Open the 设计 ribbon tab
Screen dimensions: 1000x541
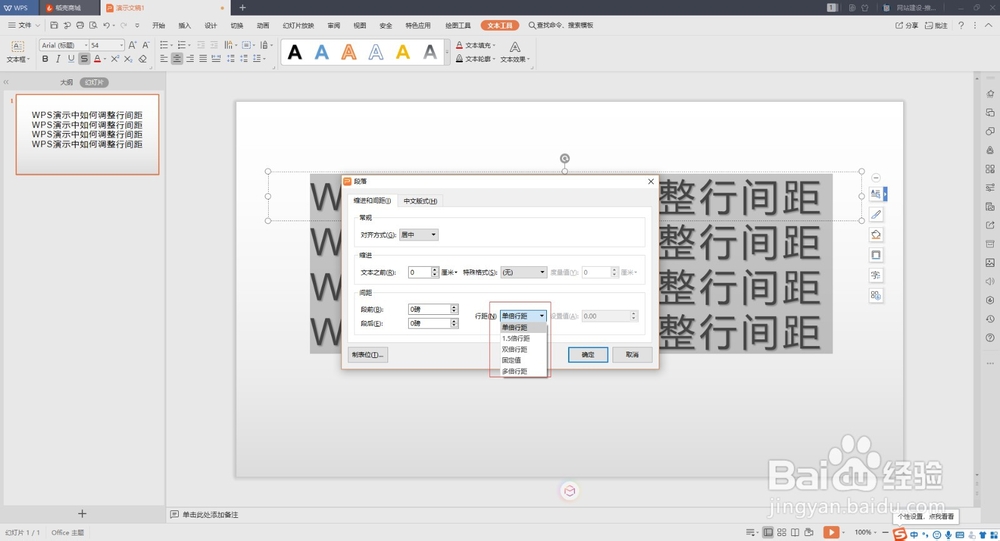coord(211,26)
